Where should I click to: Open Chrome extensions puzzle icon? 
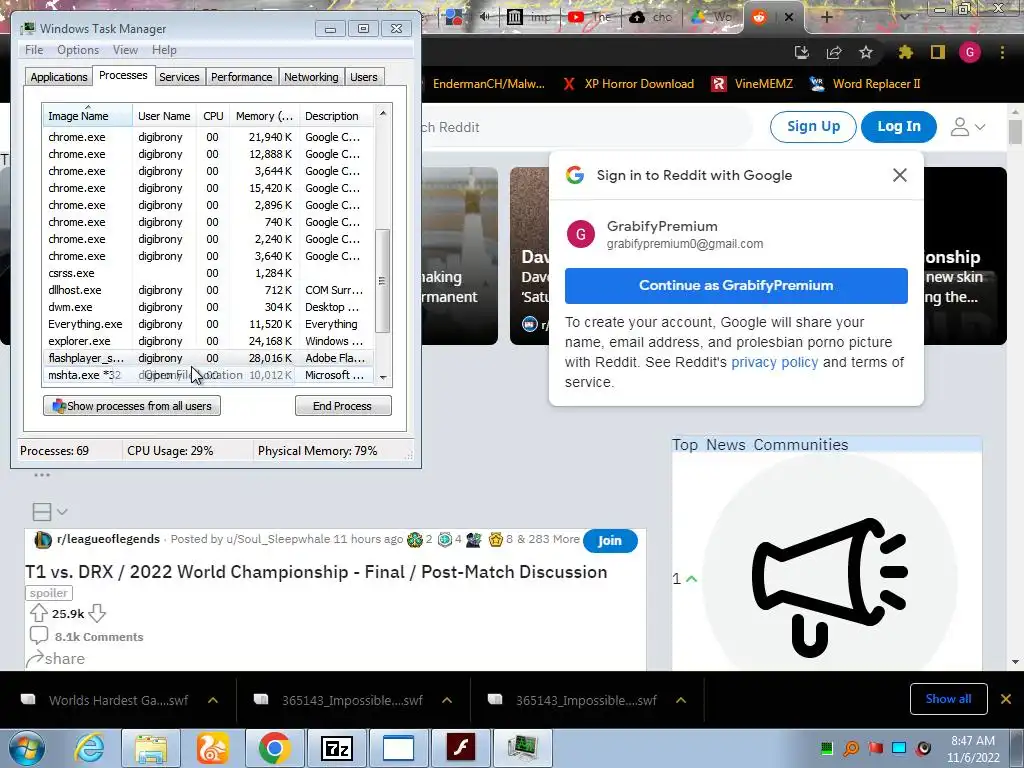(x=905, y=52)
